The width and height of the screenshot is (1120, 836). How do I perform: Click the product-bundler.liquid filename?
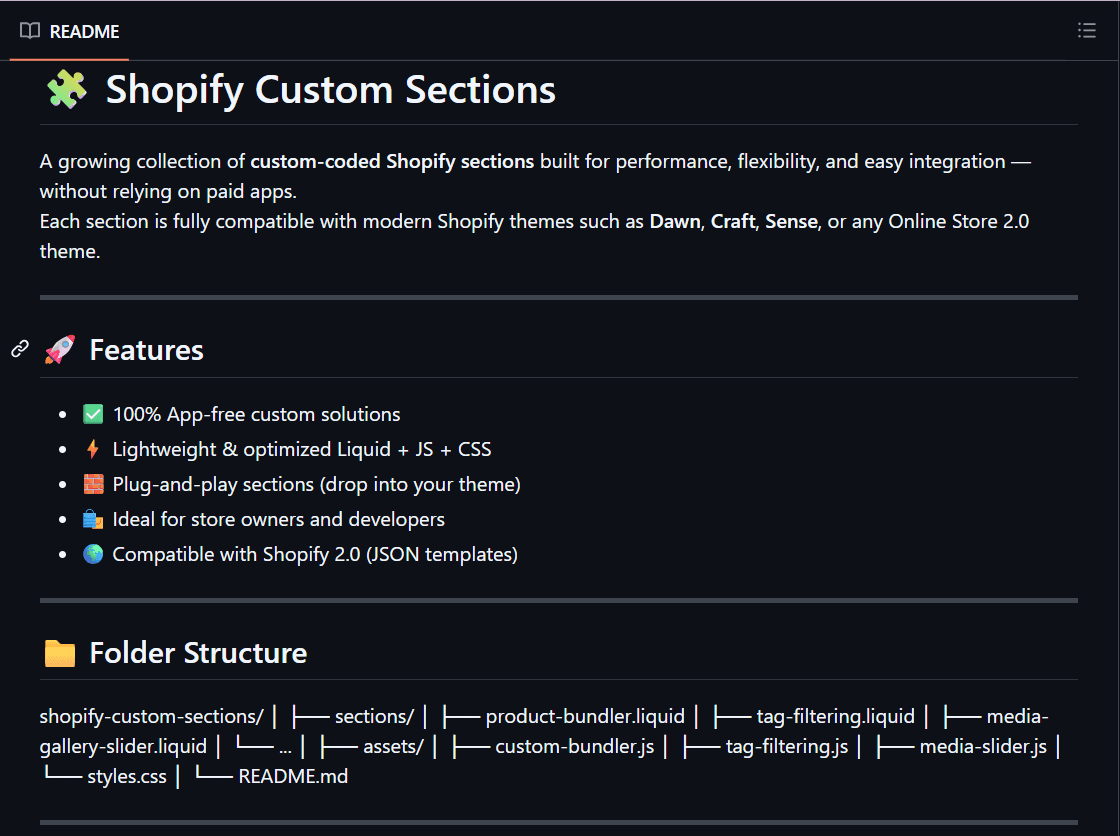tap(584, 716)
